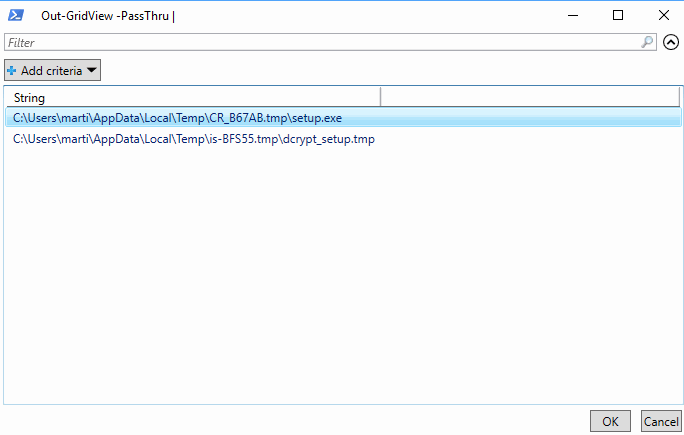Close the Out-GridView window
684x435 pixels.
[663, 15]
